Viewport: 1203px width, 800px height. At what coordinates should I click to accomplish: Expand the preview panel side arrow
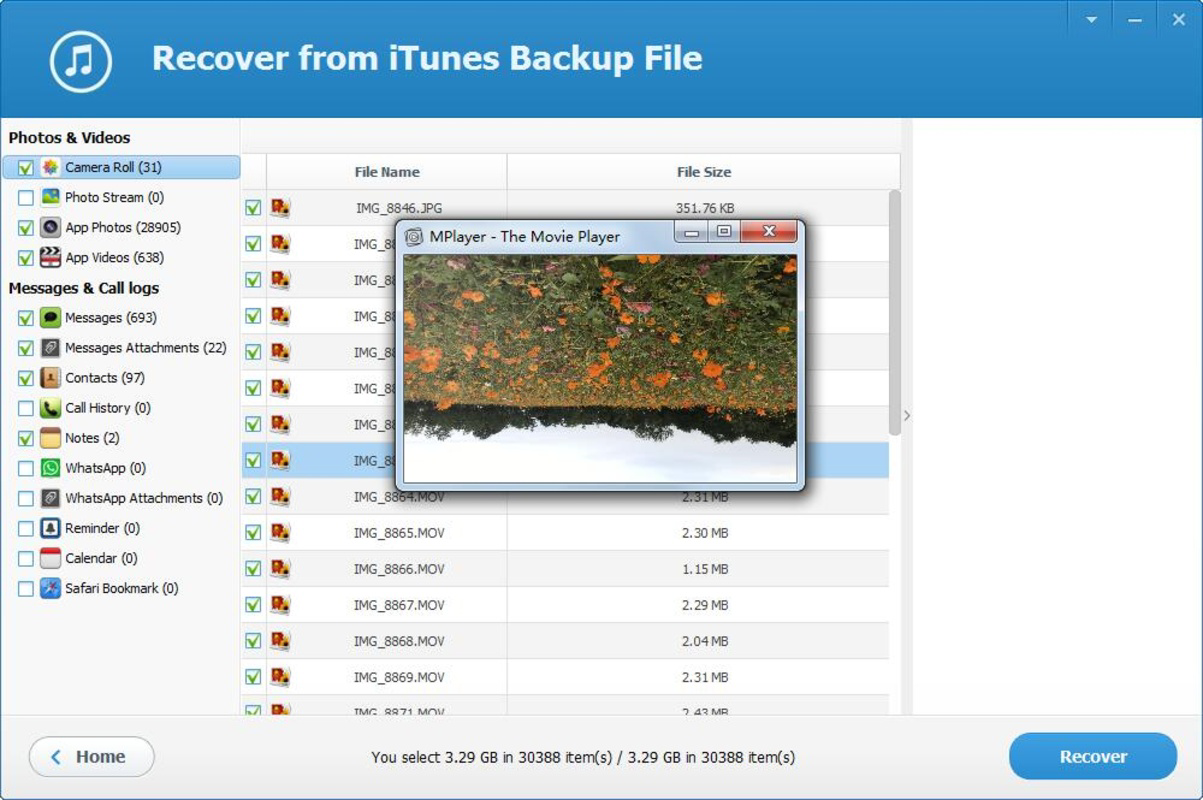click(x=906, y=415)
